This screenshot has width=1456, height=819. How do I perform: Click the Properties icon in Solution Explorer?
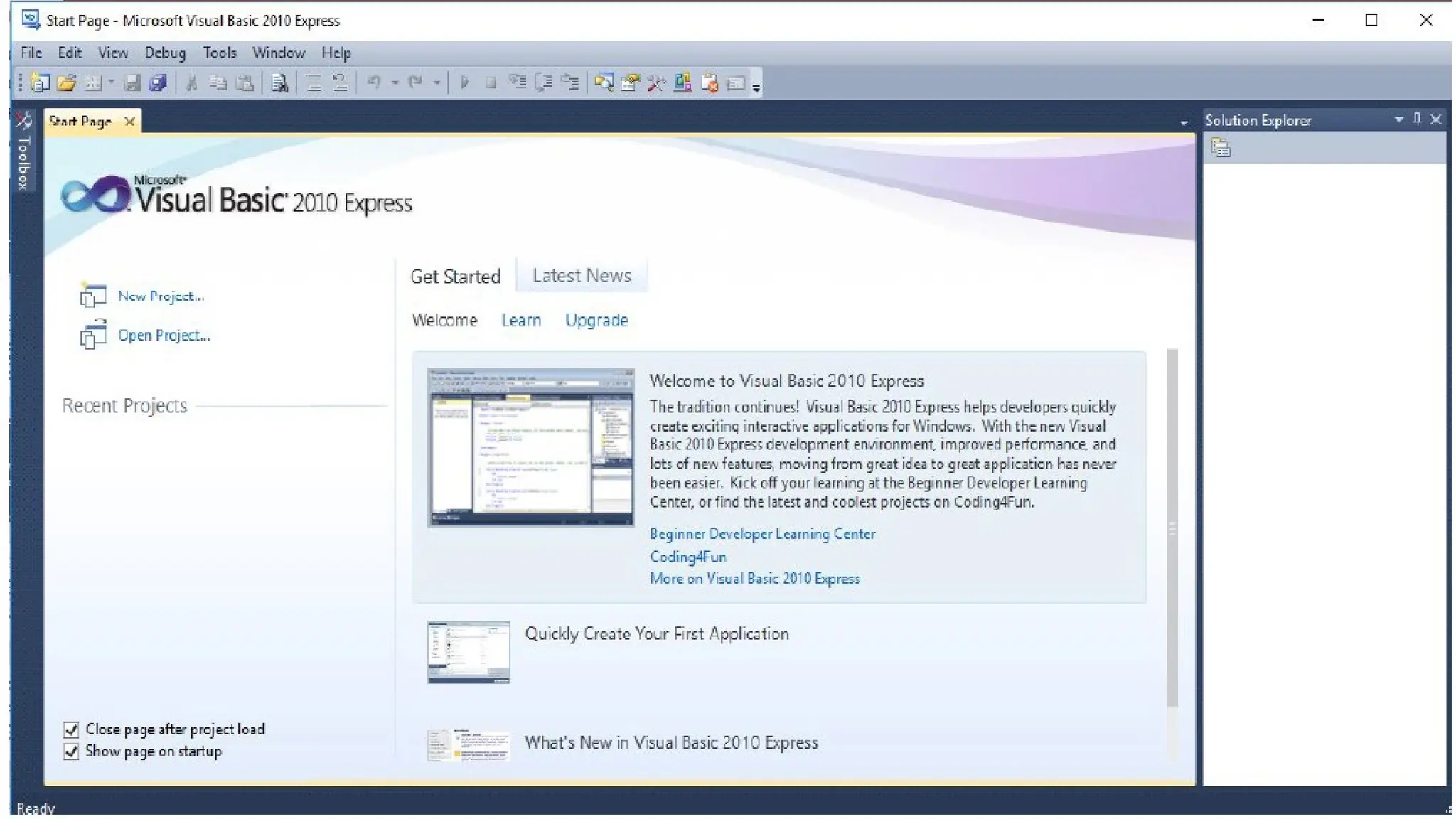point(1221,148)
